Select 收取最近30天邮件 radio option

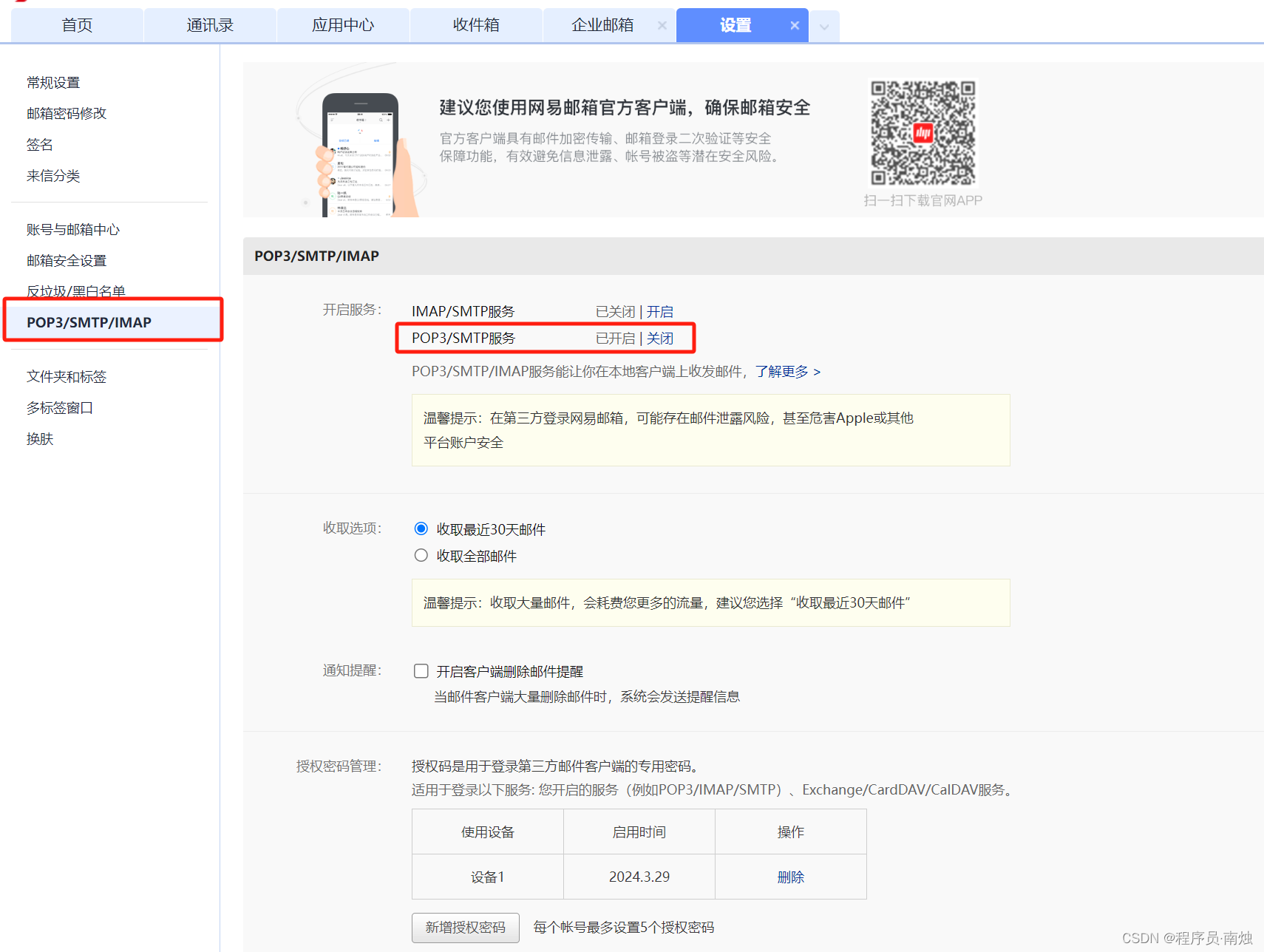tap(421, 528)
